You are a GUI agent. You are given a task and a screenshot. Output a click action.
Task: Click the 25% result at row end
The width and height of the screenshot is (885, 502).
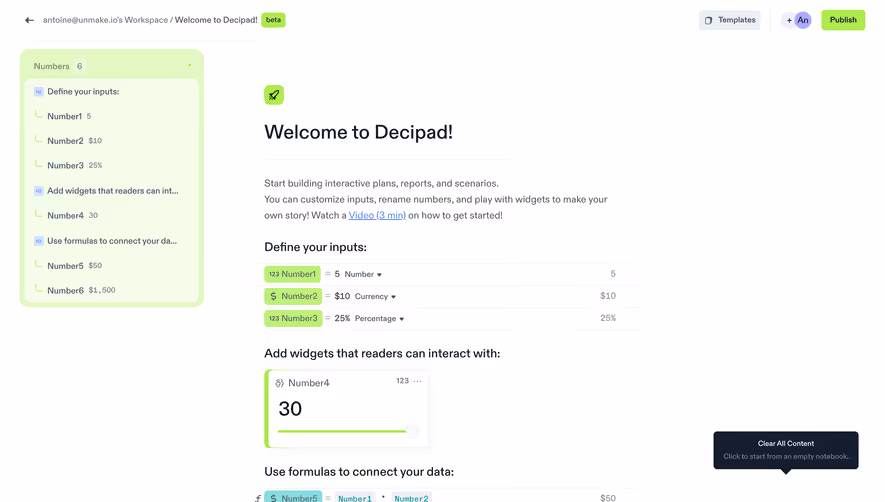point(608,318)
